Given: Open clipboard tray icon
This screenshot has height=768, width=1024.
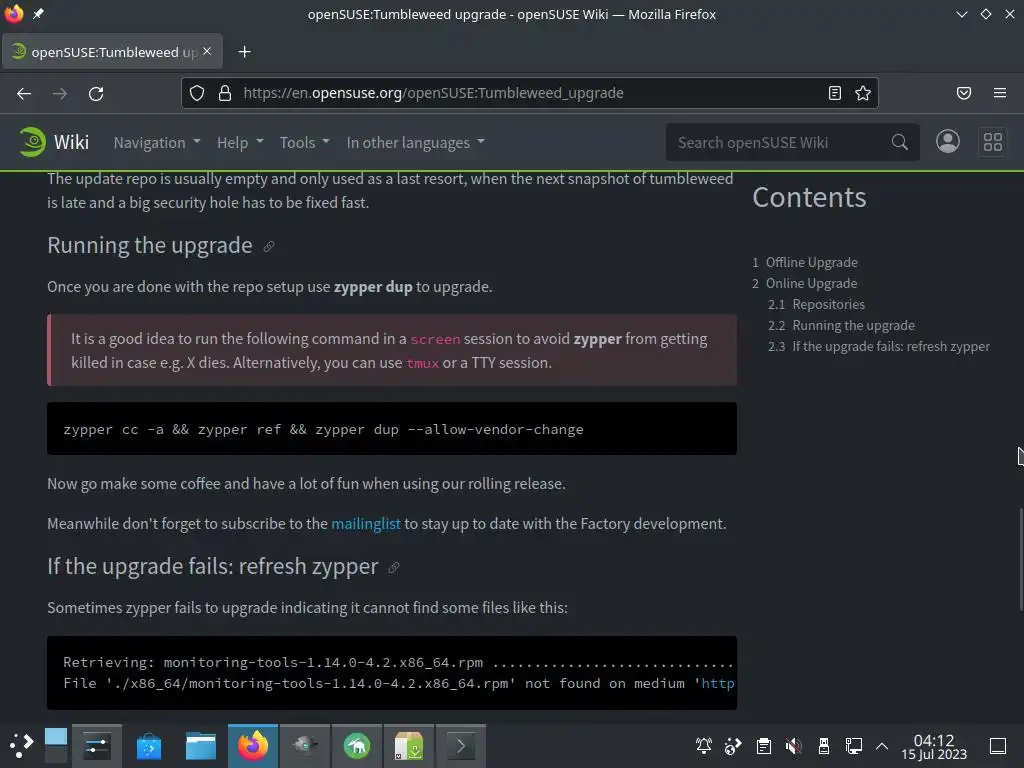Looking at the screenshot, I should coord(763,746).
